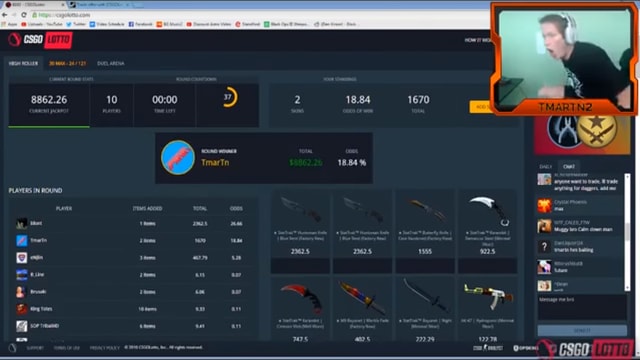Open the Chat tab in sidebar

tap(569, 167)
